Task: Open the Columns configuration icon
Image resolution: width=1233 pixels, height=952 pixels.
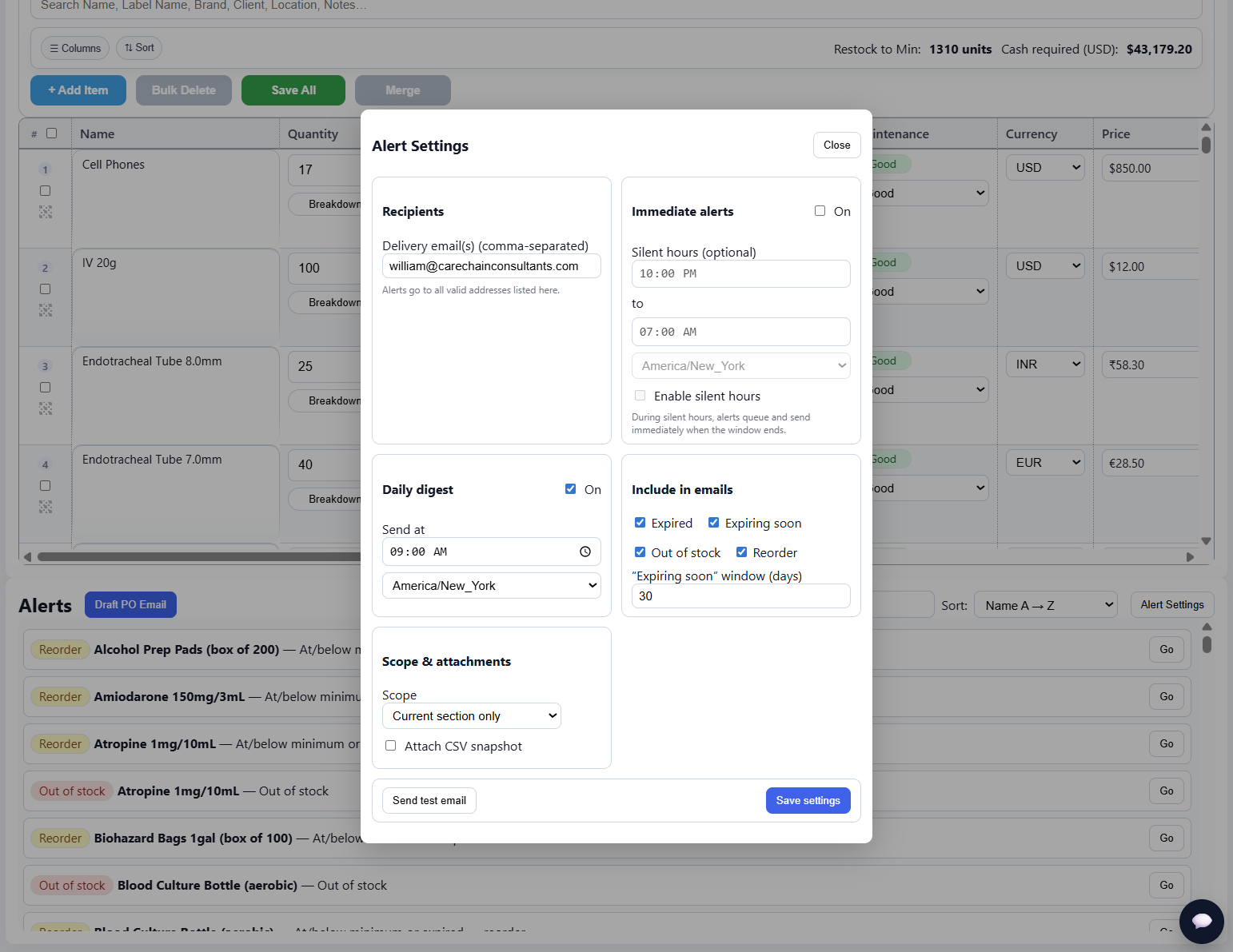Action: tap(53, 48)
